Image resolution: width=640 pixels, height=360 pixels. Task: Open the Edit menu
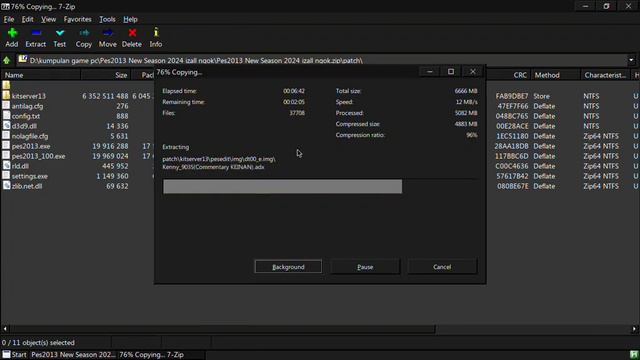pyautogui.click(x=27, y=19)
